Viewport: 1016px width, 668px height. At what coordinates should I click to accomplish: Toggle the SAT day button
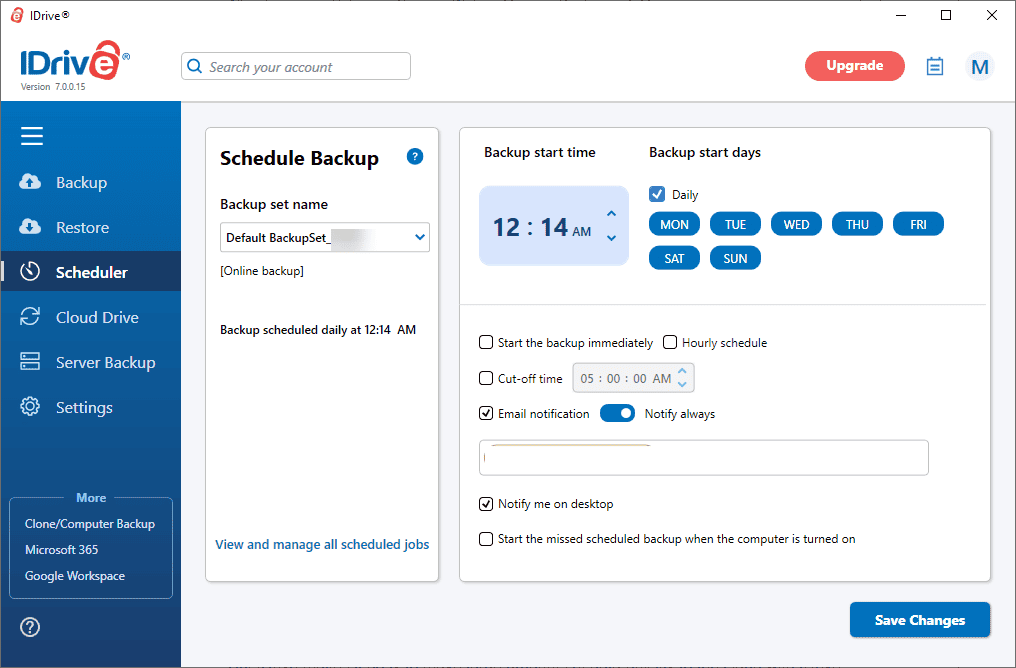pyautogui.click(x=675, y=258)
